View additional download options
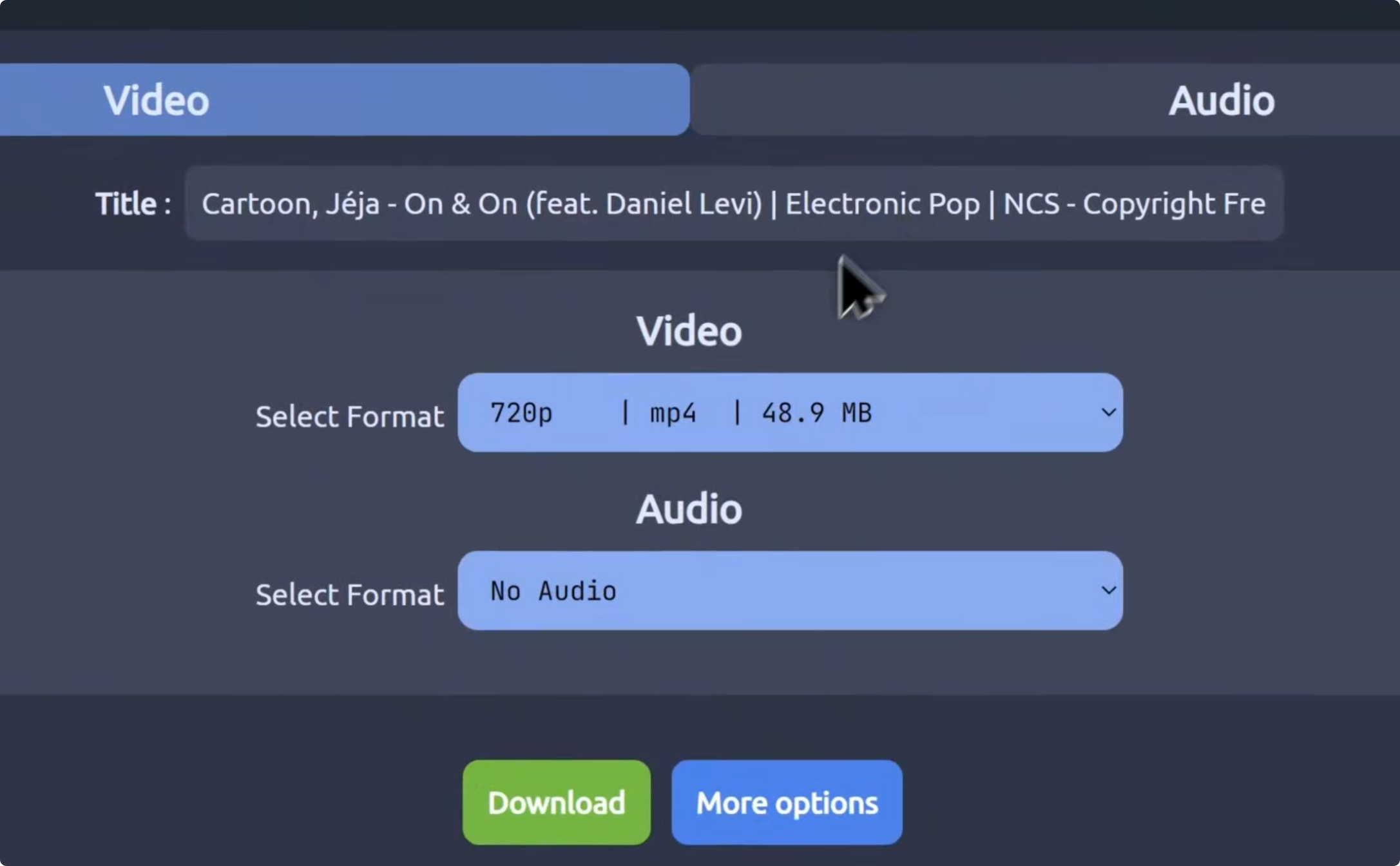The width and height of the screenshot is (1400, 866). [x=785, y=802]
